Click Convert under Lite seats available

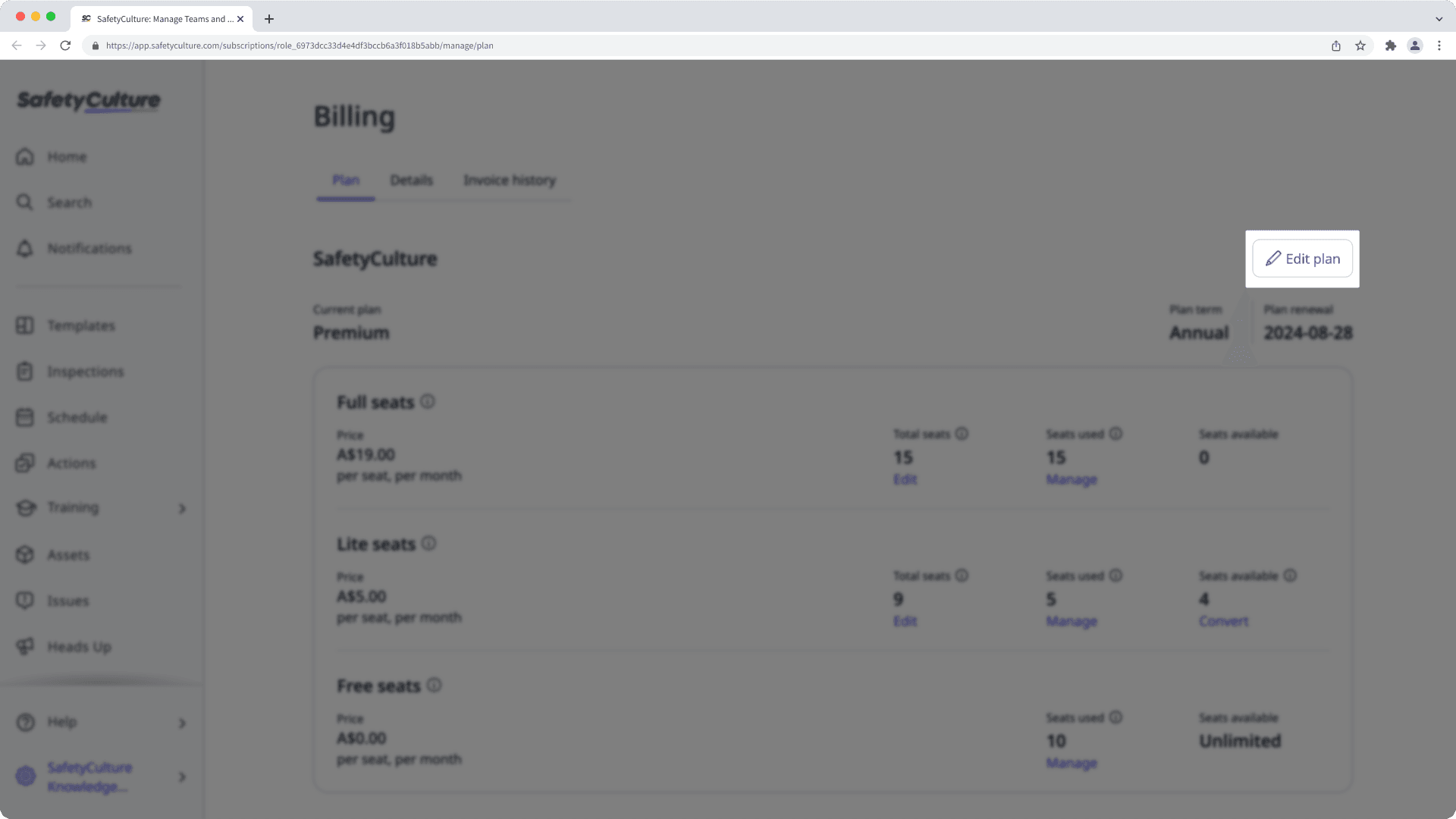[1223, 620]
